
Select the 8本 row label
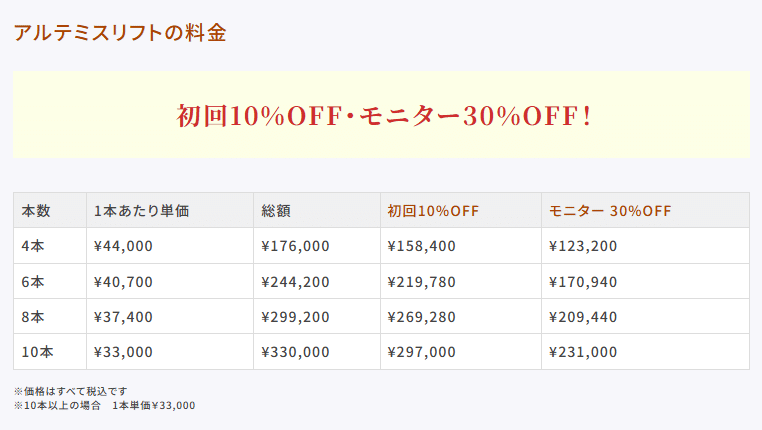coord(33,317)
